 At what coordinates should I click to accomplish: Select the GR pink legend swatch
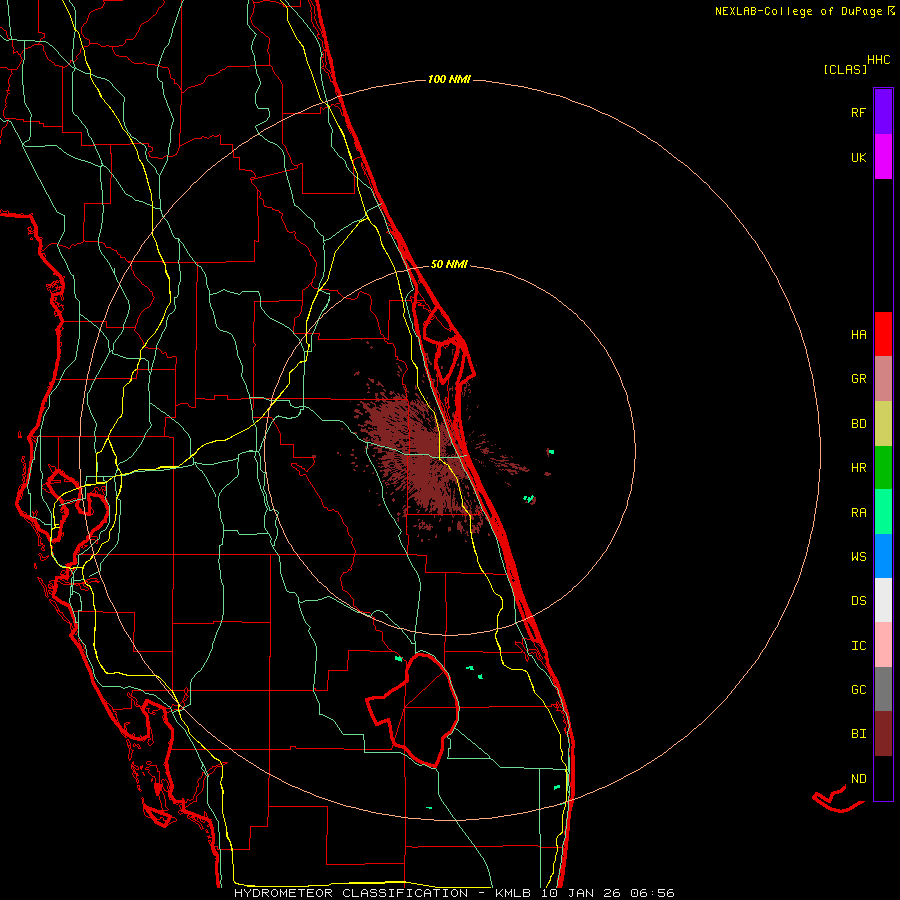[x=883, y=379]
